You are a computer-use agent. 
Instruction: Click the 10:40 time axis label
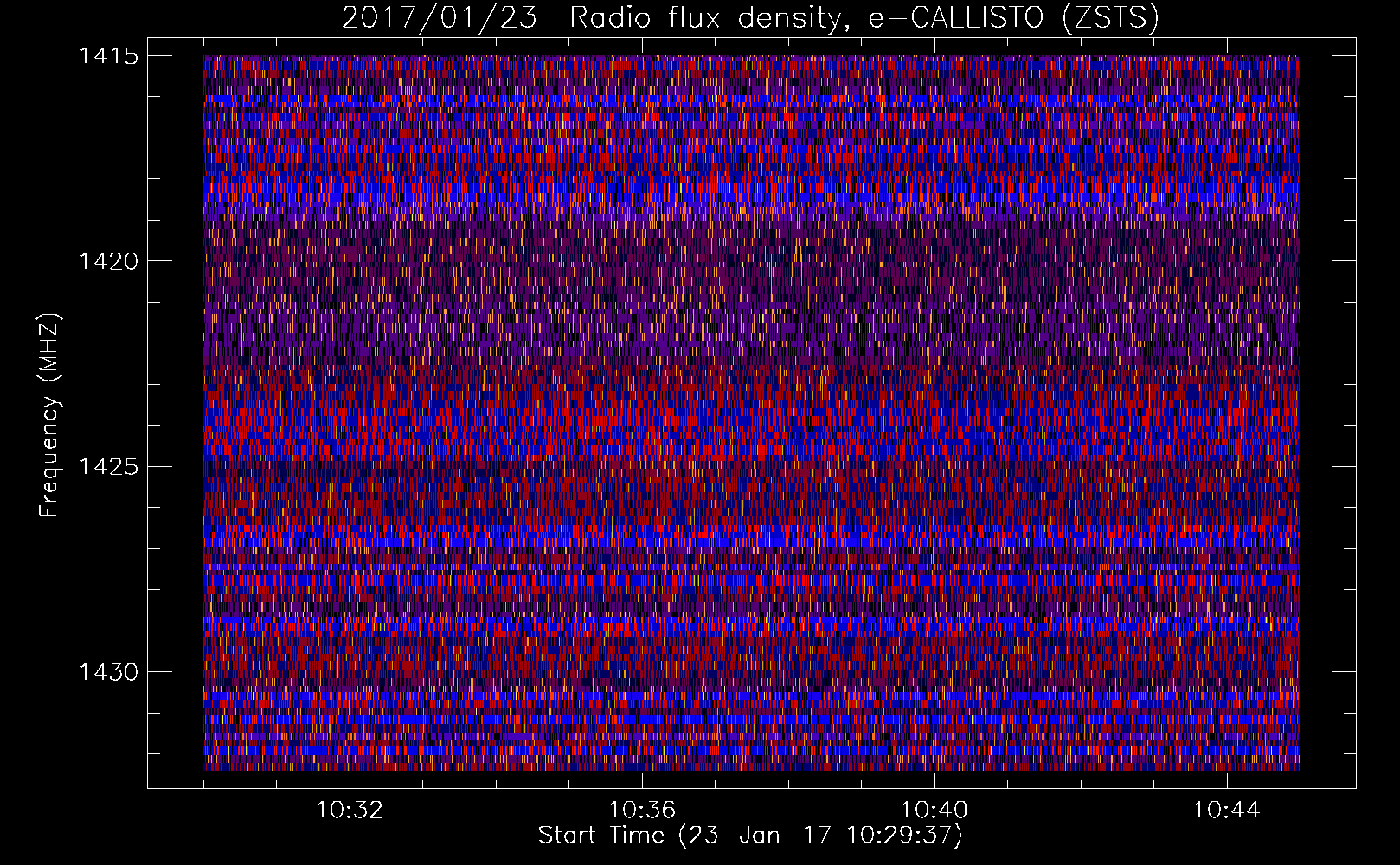coord(934,811)
